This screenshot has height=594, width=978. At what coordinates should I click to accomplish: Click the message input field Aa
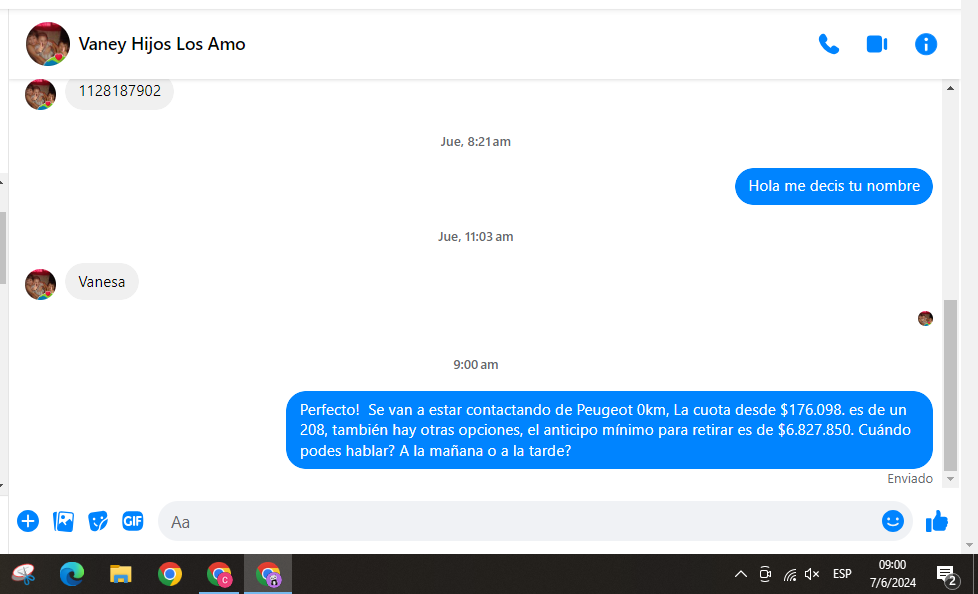pyautogui.click(x=520, y=521)
